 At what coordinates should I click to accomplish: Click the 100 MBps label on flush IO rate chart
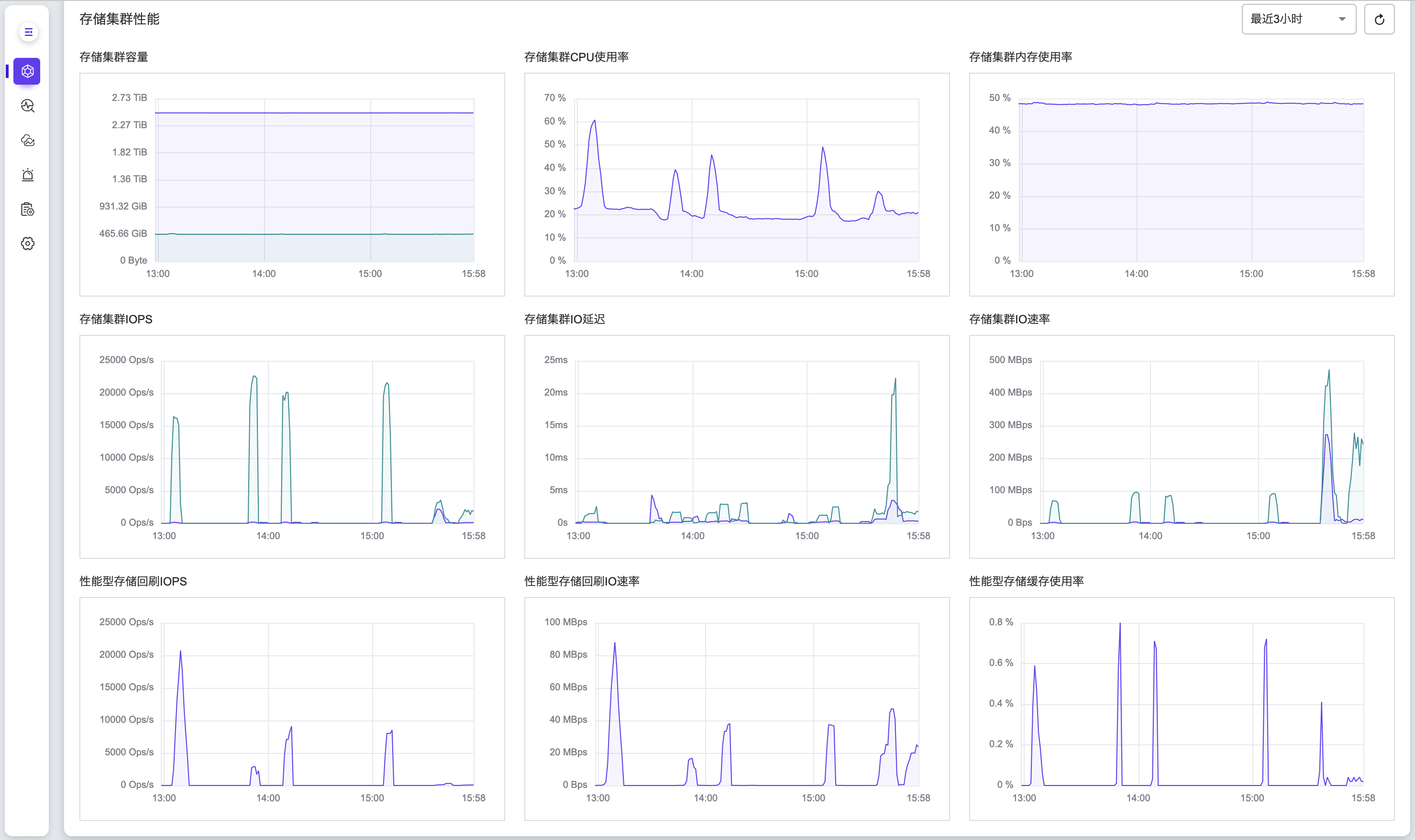click(x=565, y=622)
